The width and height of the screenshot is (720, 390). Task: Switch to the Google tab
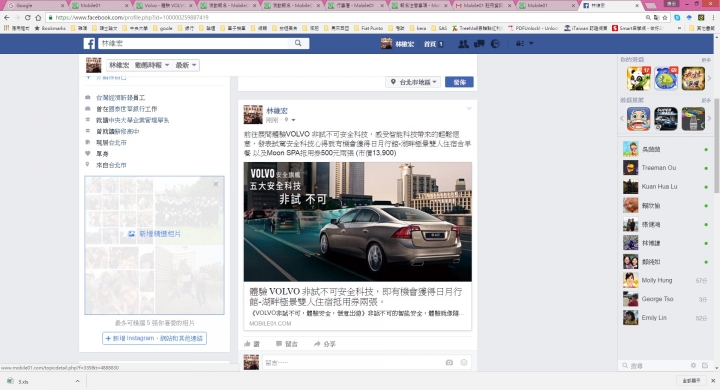[35, 6]
